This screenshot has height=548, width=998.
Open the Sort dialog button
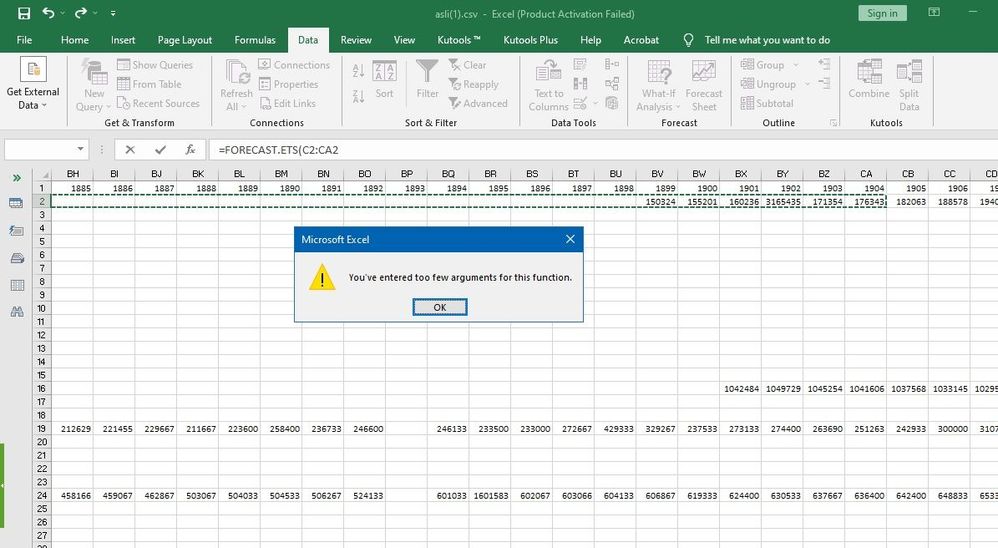click(x=384, y=80)
